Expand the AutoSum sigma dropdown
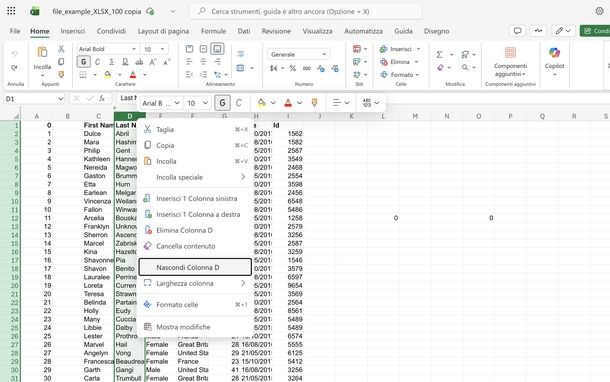The image size is (610, 382). coord(452,54)
